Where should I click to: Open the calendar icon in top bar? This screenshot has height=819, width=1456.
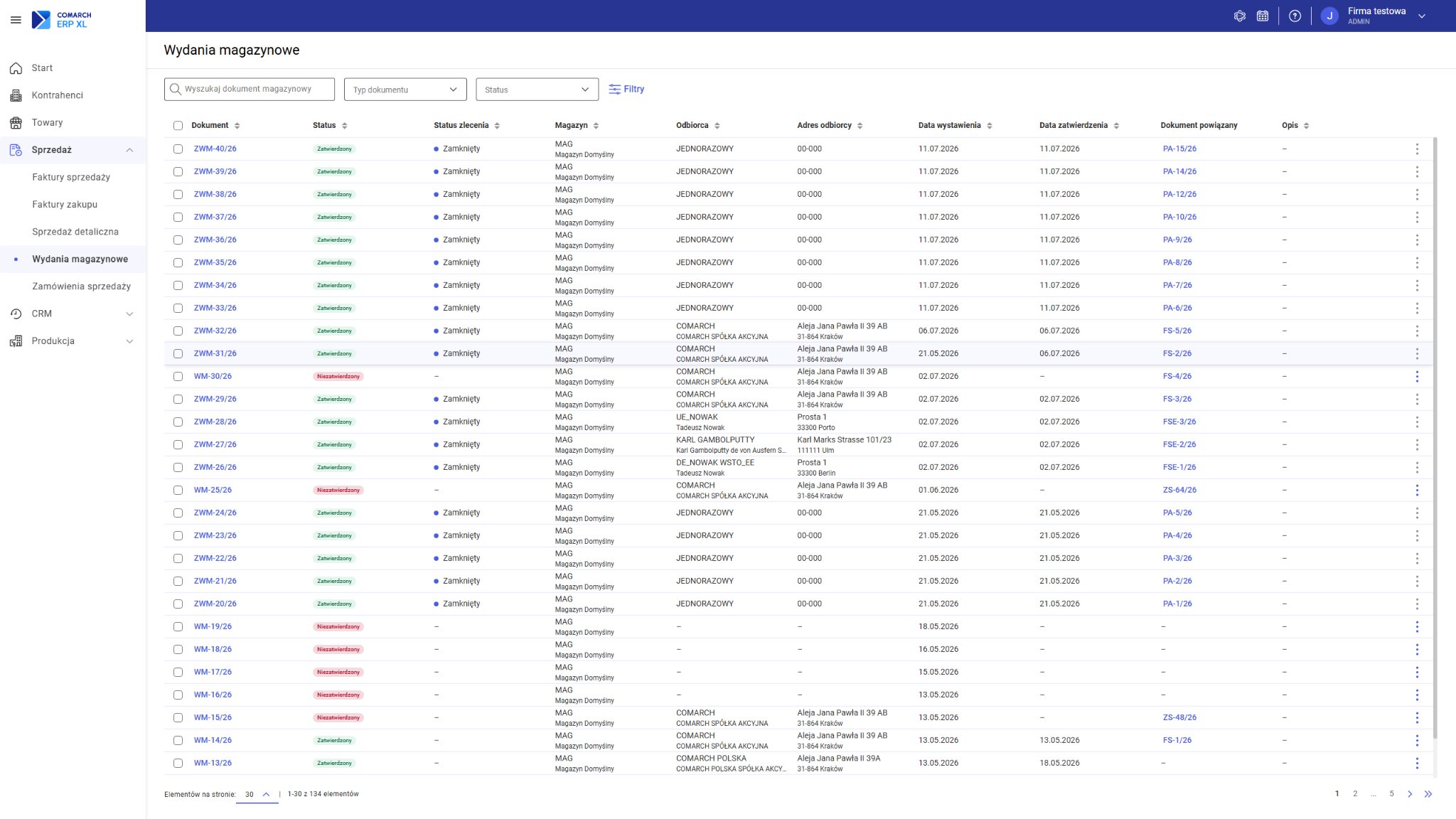[x=1263, y=16]
